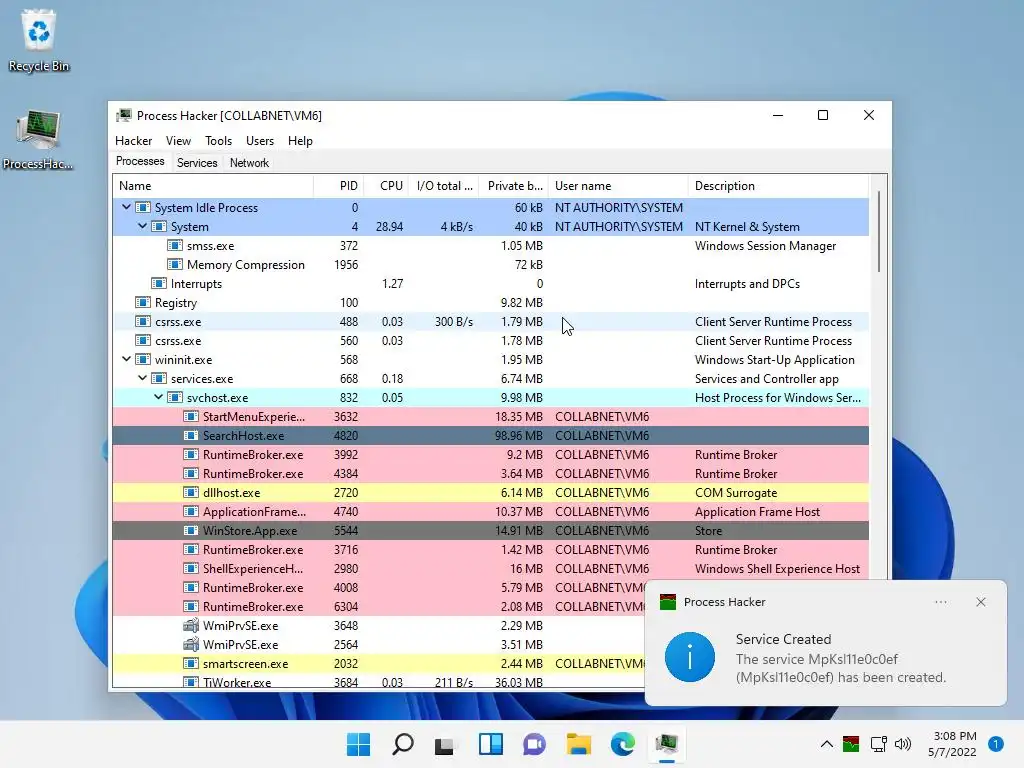Click the SearchHost.exe process icon

[x=191, y=436]
